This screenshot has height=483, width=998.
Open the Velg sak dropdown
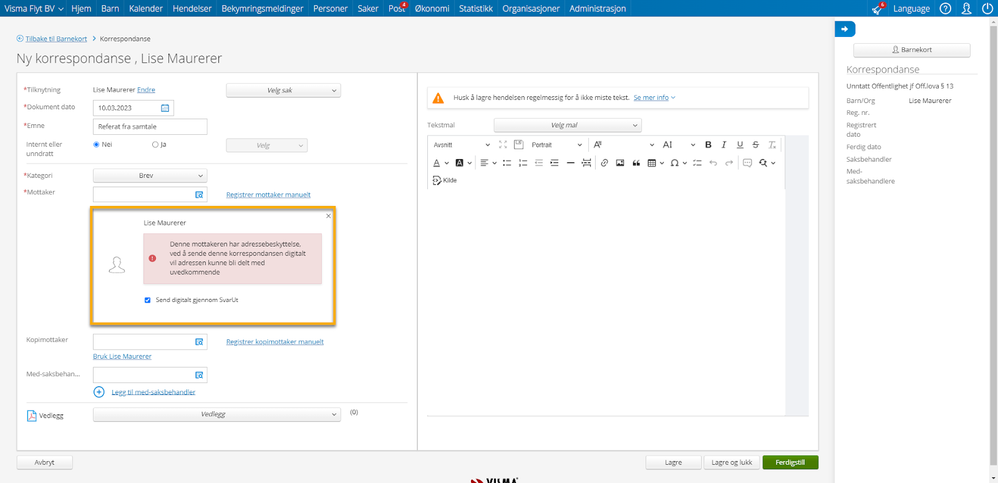[x=284, y=90]
